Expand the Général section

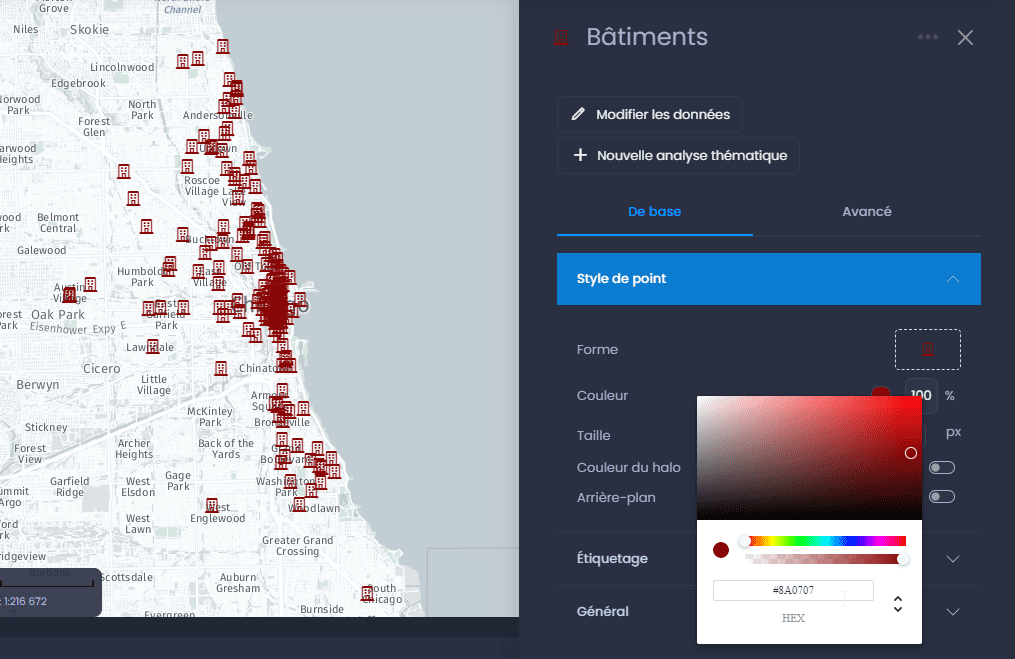coord(768,612)
